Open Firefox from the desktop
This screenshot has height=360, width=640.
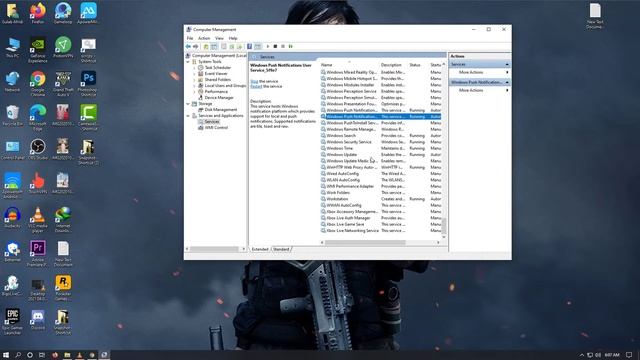point(38,13)
